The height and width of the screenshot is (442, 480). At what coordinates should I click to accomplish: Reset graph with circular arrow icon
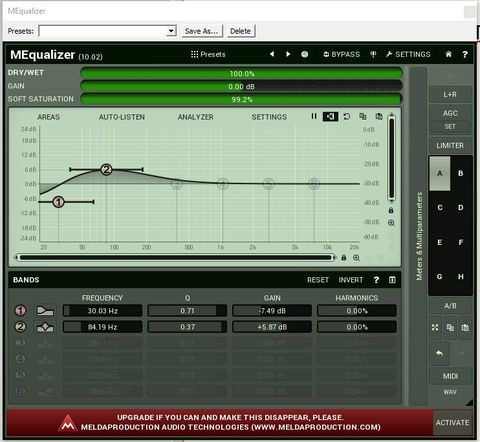click(347, 116)
